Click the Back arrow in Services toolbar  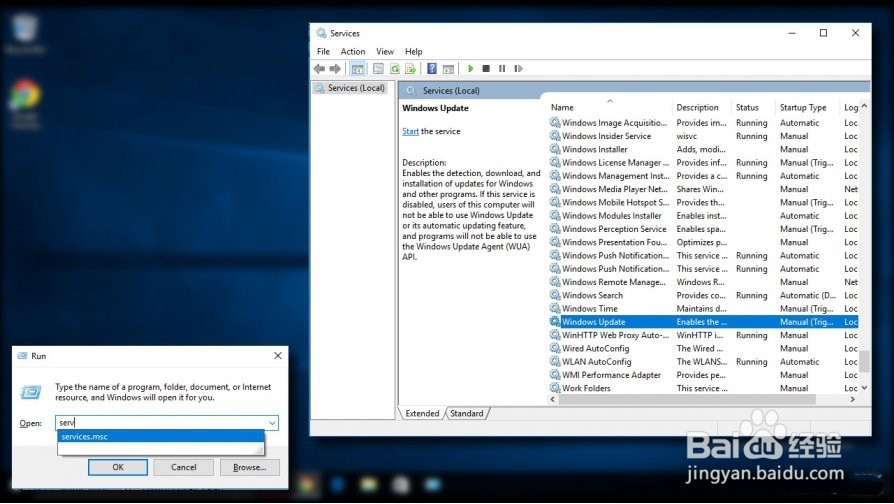(x=319, y=69)
